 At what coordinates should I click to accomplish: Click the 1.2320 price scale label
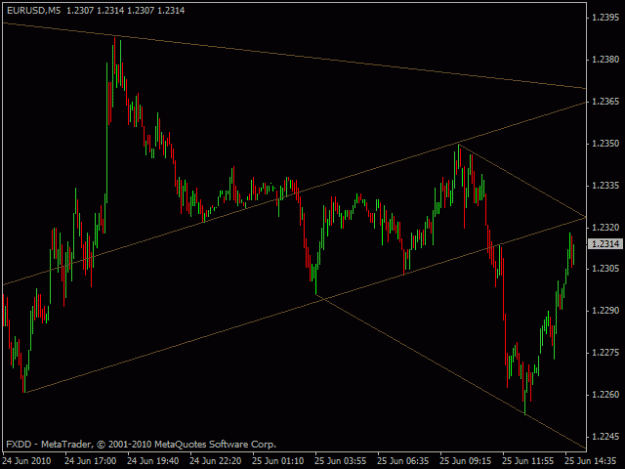click(605, 228)
